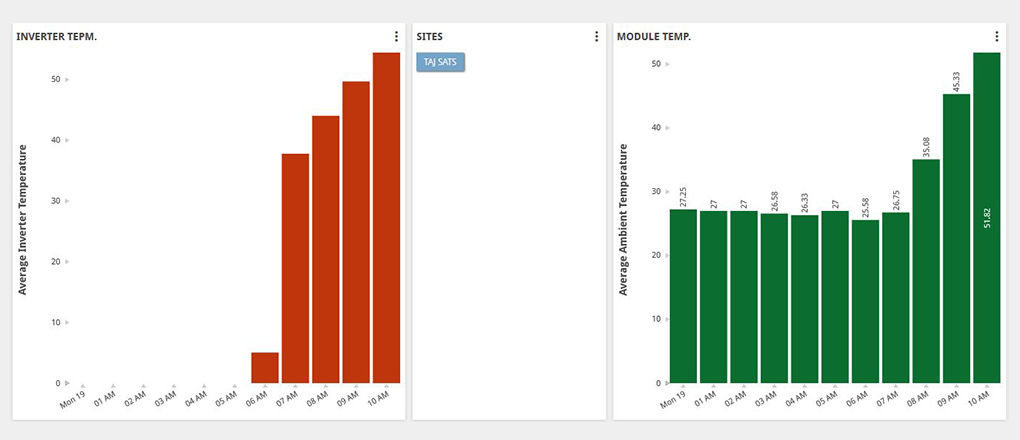
Task: Select the 08 AM inverter temperature bar
Action: (326, 250)
